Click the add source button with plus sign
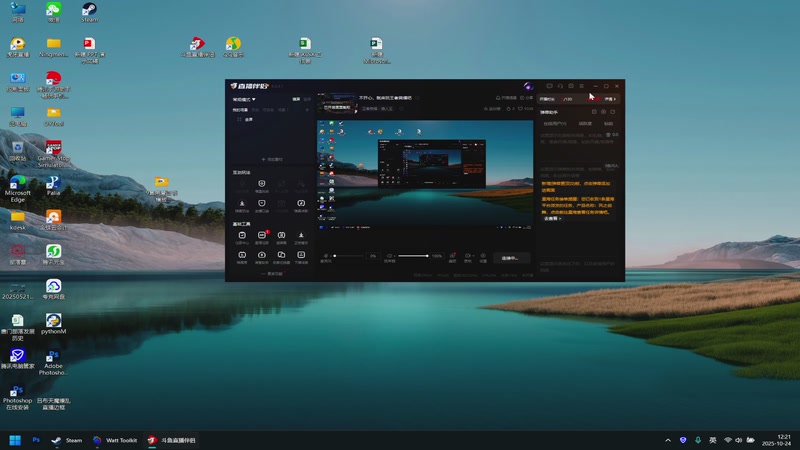Screen dimensions: 800x450 (x=272, y=159)
